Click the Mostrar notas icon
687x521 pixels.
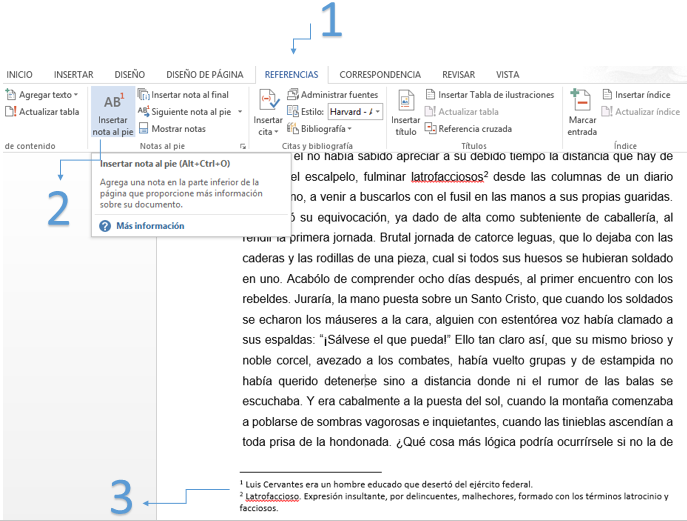coord(144,129)
